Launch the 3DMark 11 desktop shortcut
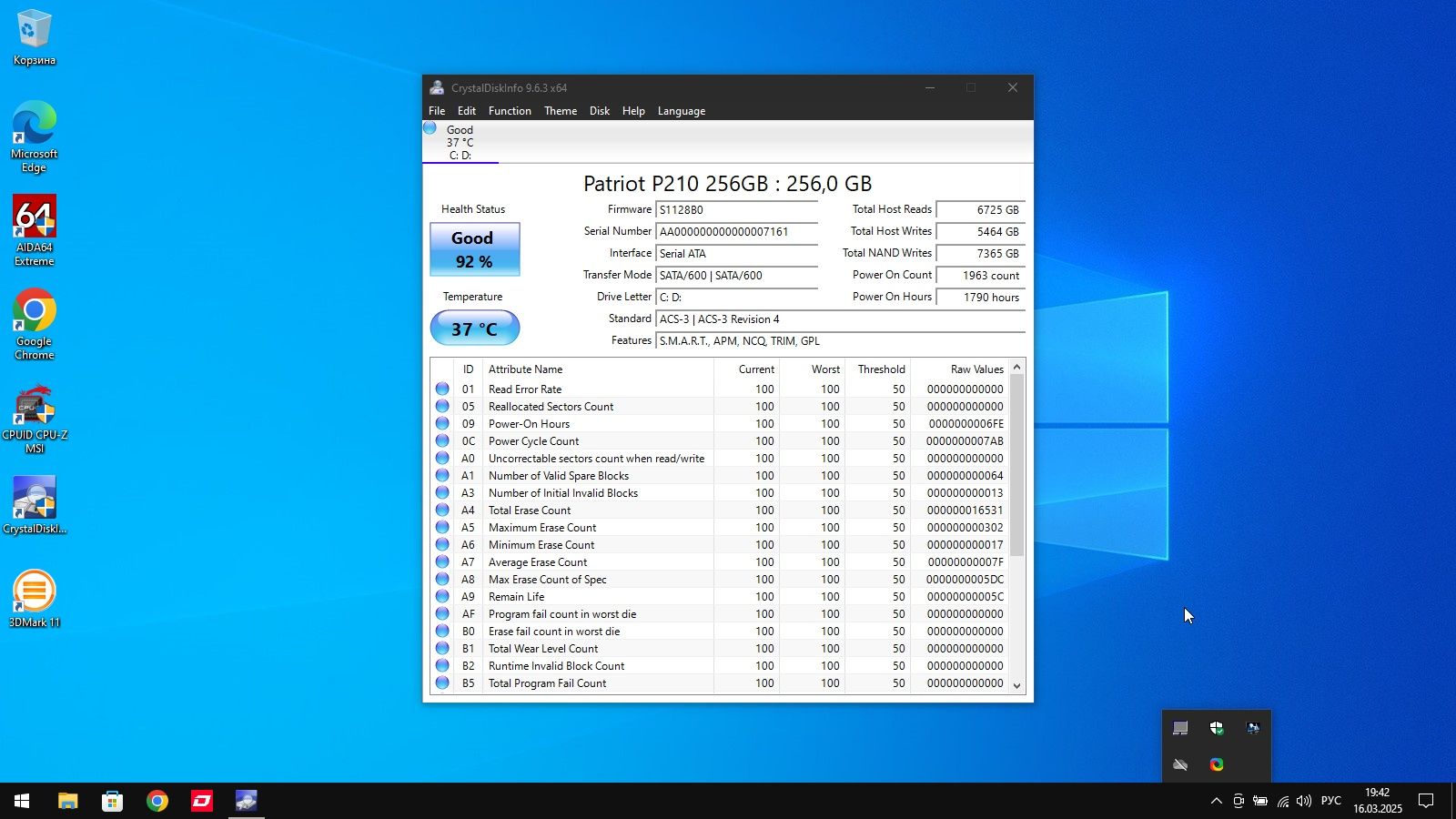 click(34, 599)
